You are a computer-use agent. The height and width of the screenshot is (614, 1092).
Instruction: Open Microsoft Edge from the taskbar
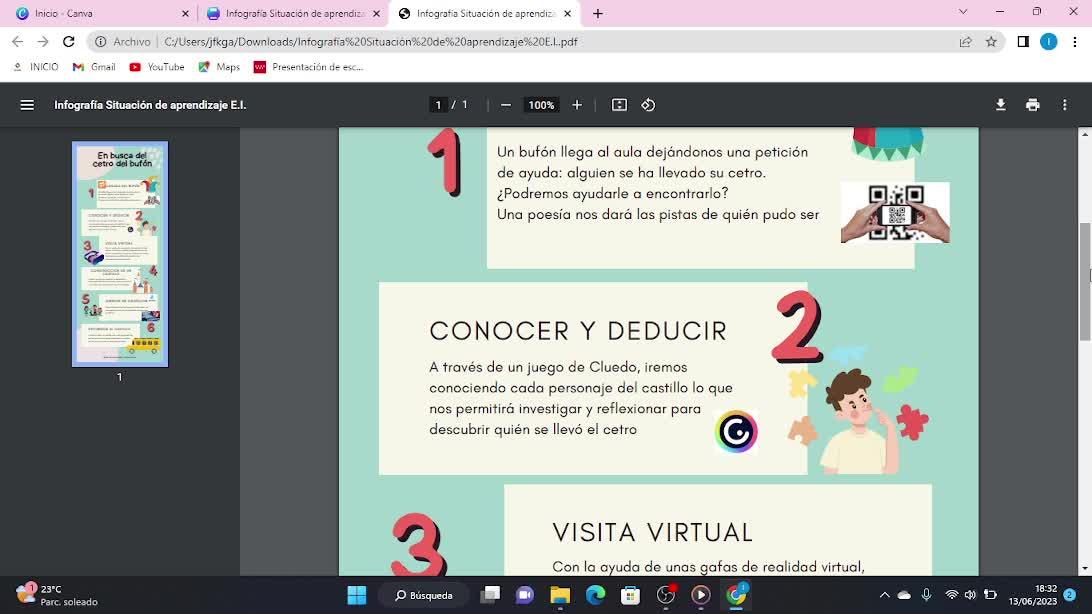(x=595, y=595)
